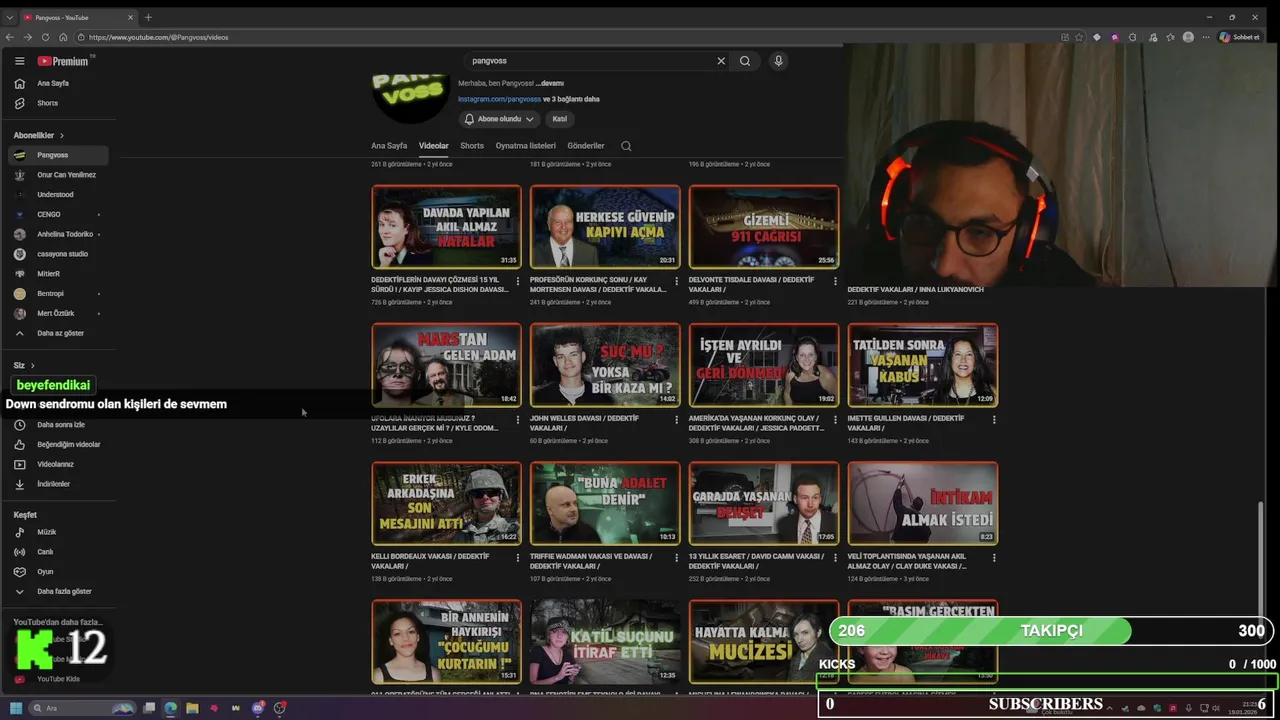The image size is (1280, 720).
Task: Open Onur Can Yenilmez subscription
Action: 60,175
